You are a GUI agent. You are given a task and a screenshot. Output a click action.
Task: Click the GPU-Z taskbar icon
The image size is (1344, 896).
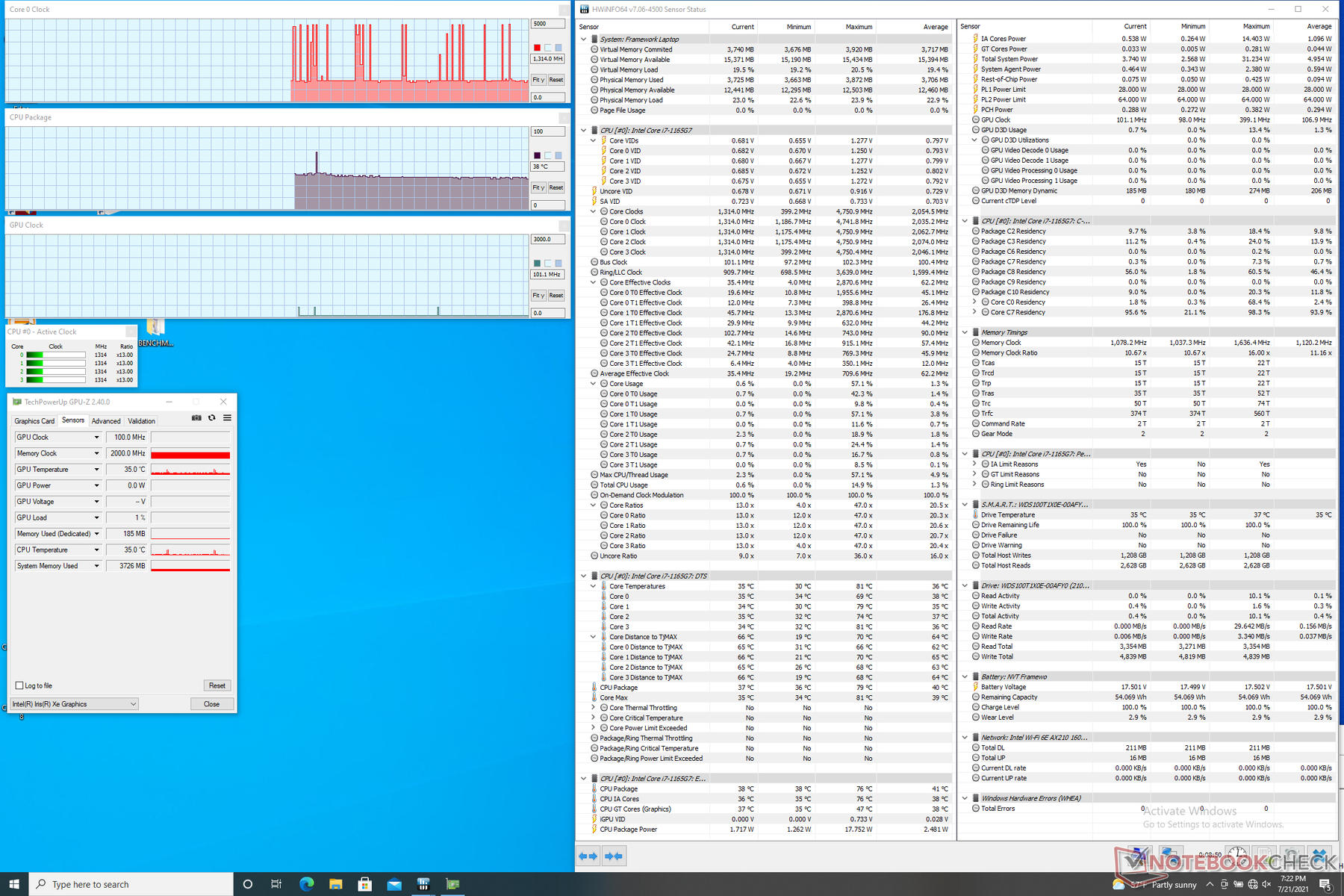point(452,884)
